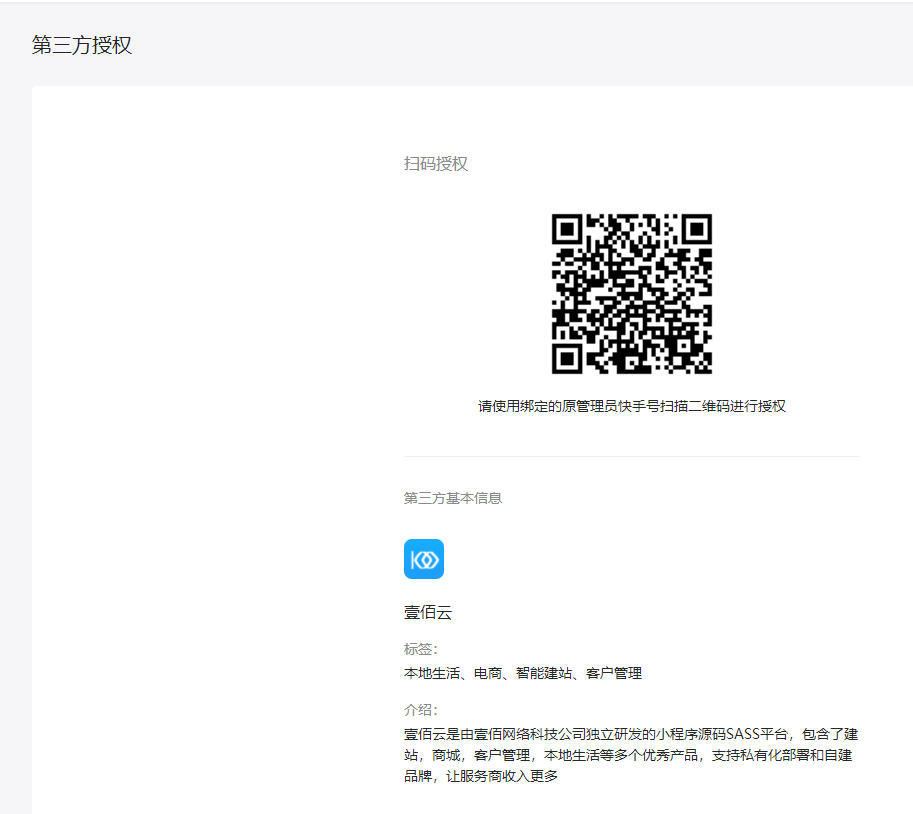Click the 壹佰云 blue app logo icon
Image resolution: width=913 pixels, height=814 pixels.
pyautogui.click(x=424, y=559)
